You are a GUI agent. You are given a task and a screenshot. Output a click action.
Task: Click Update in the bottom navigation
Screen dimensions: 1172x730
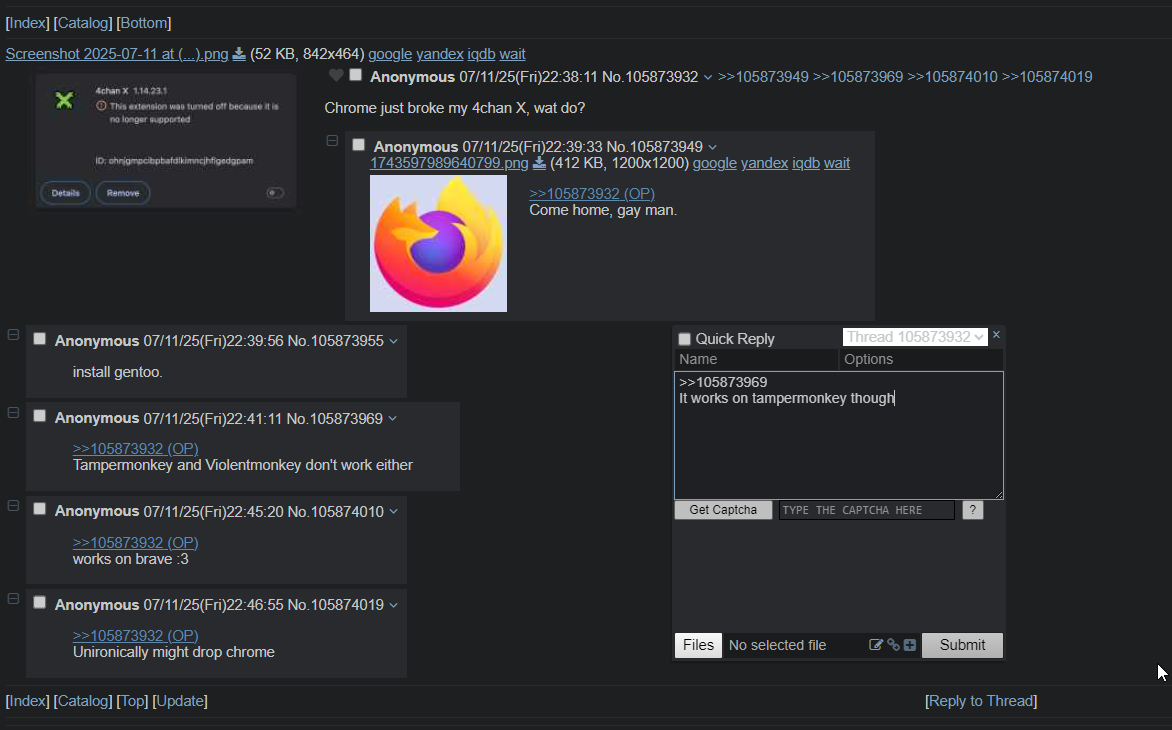[180, 701]
